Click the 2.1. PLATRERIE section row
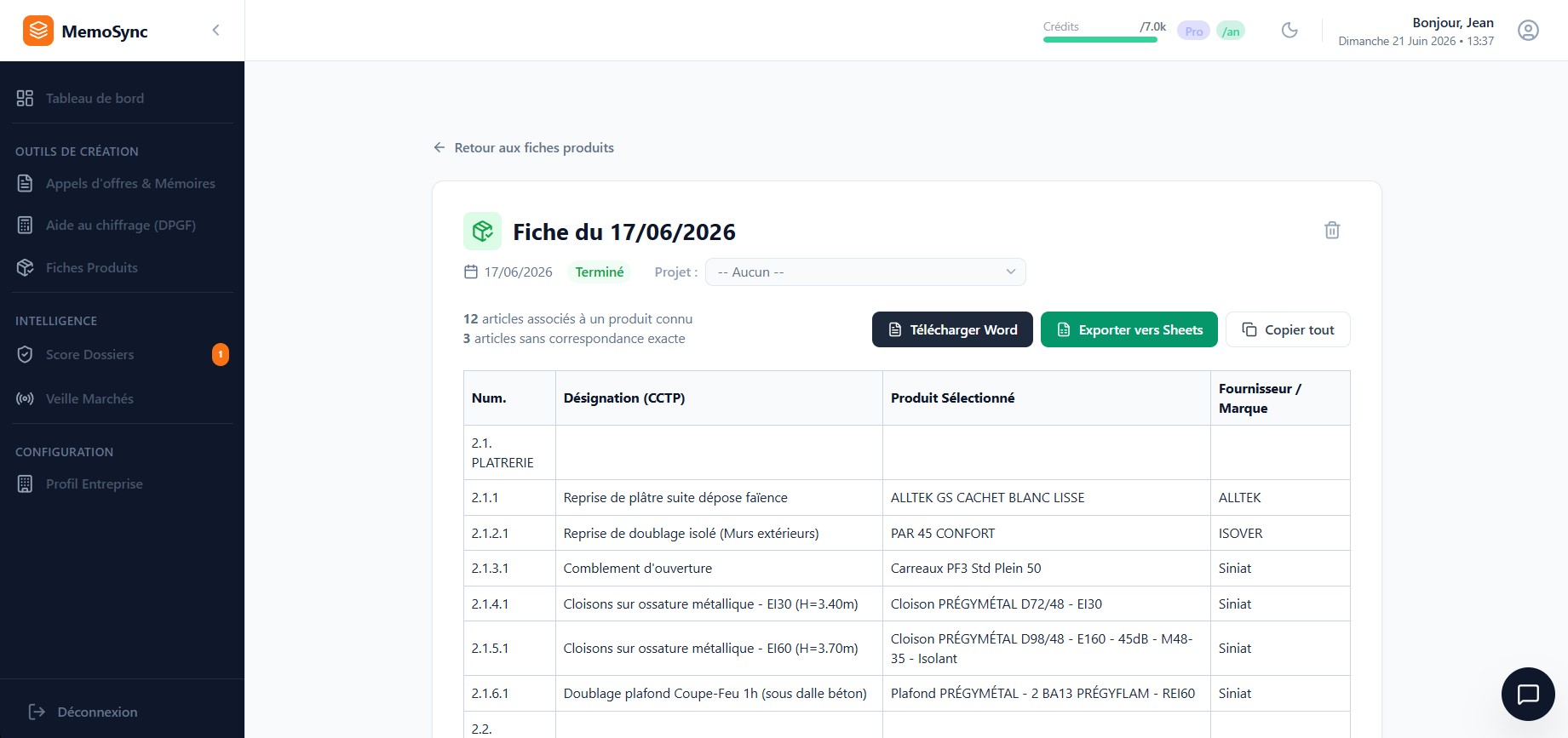1568x738 pixels. tap(906, 453)
